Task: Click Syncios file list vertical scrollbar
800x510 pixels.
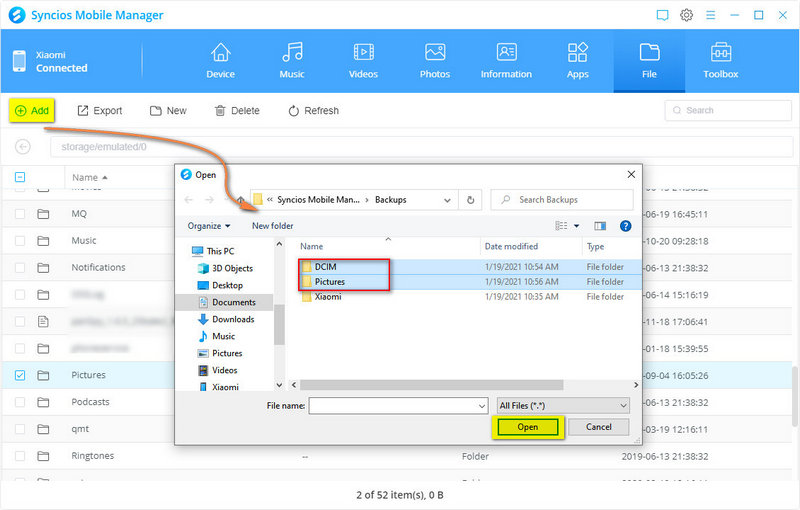Action: click(x=795, y=396)
